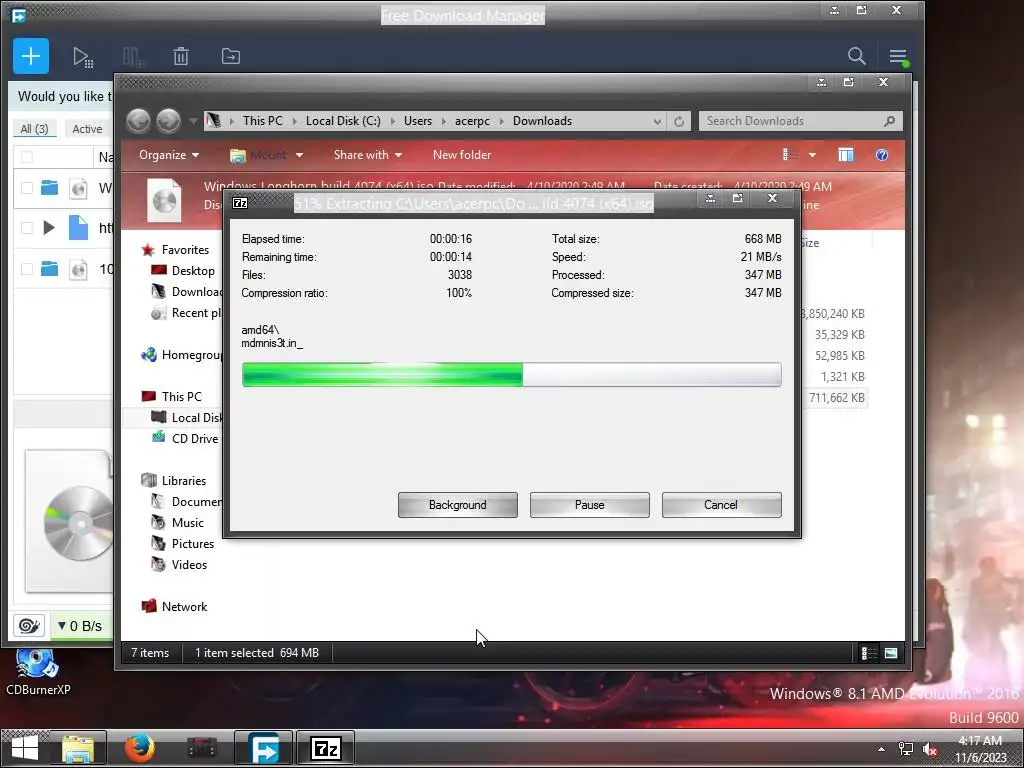Open 7-Zip taskbar icon
Viewport: 1024px width, 768px height.
pyautogui.click(x=326, y=748)
